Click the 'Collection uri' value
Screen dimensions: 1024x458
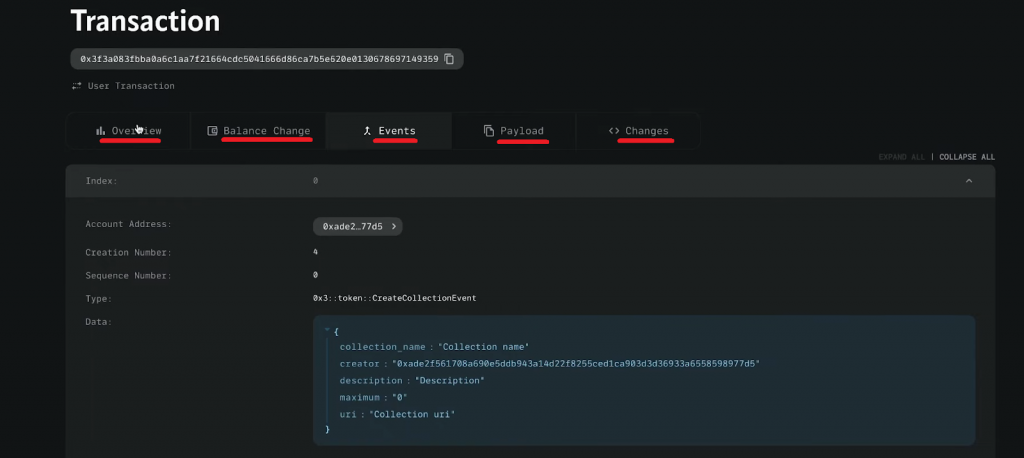click(x=413, y=414)
